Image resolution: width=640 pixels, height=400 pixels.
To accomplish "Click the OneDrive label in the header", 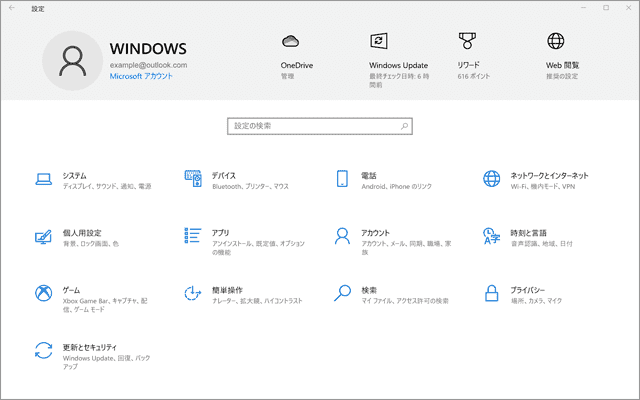I will [297, 65].
